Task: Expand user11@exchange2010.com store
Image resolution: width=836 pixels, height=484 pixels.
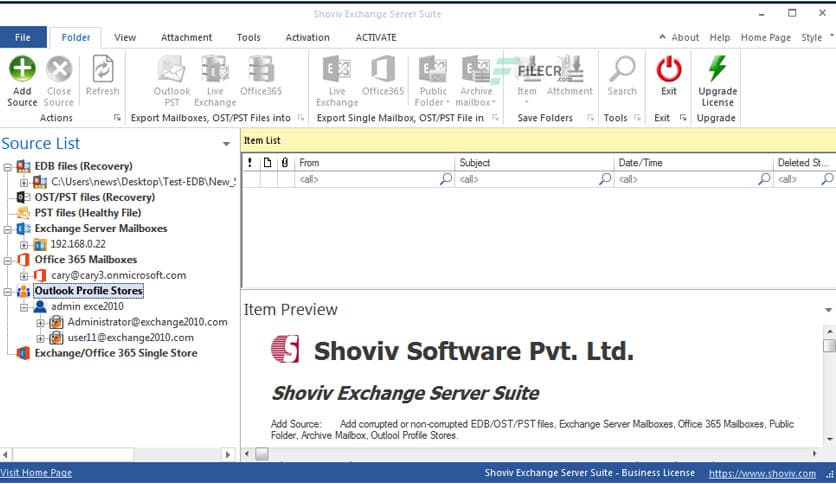Action: point(41,338)
